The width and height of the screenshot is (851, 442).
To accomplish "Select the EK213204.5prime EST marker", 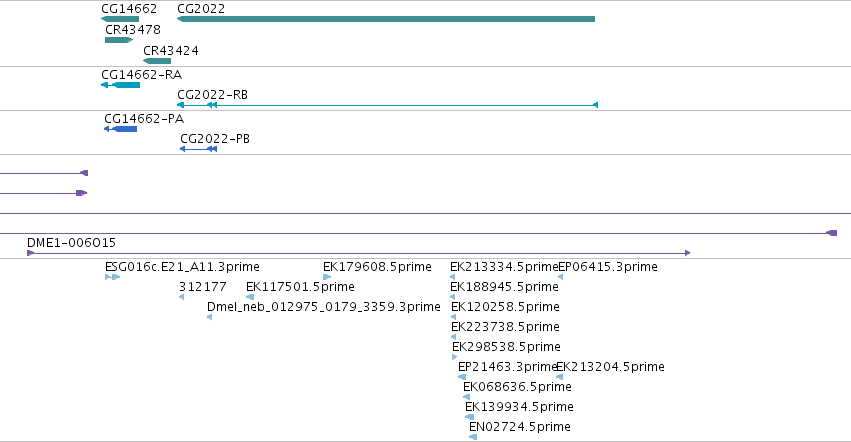I will tap(559, 377).
